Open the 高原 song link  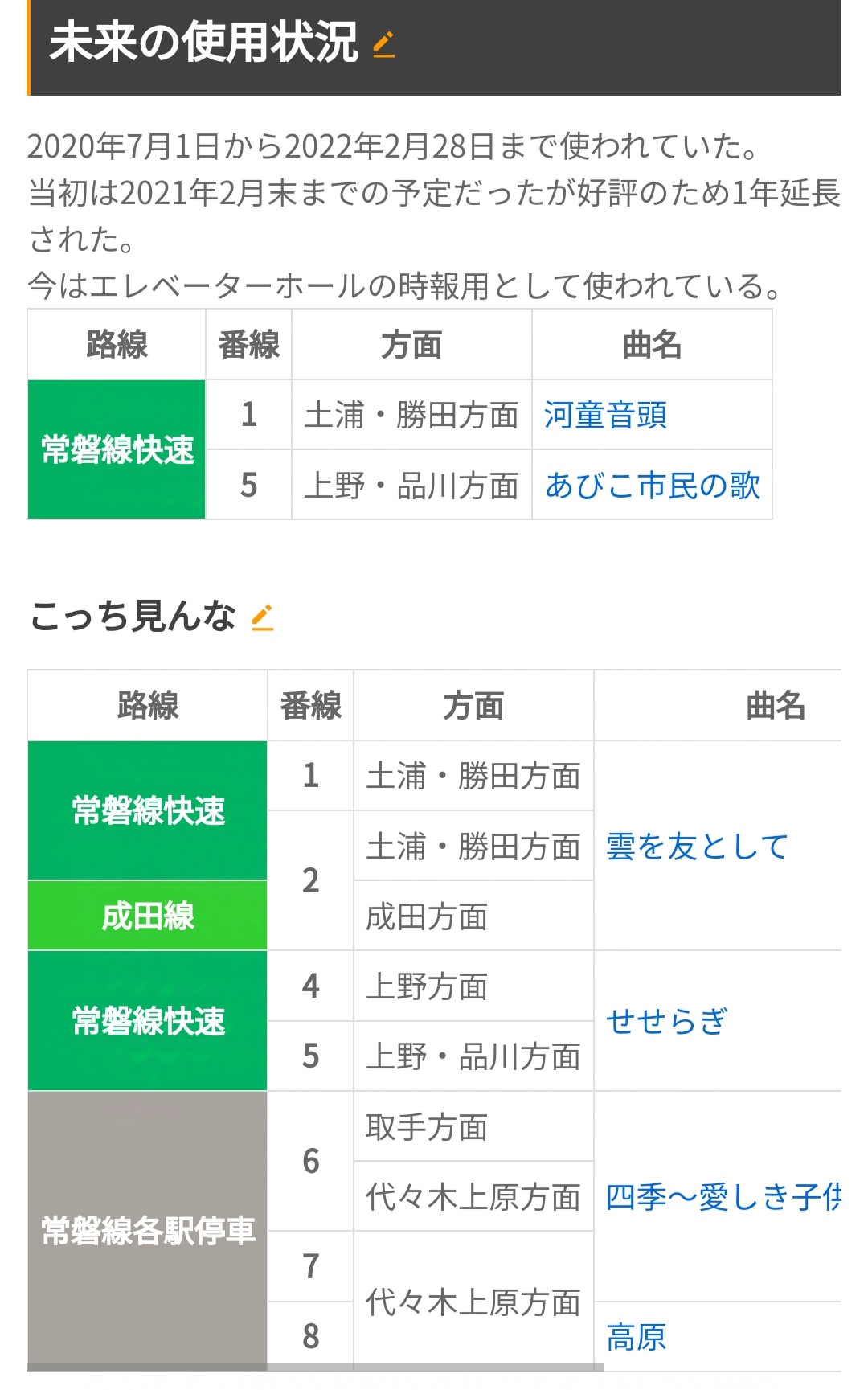pyautogui.click(x=636, y=1337)
